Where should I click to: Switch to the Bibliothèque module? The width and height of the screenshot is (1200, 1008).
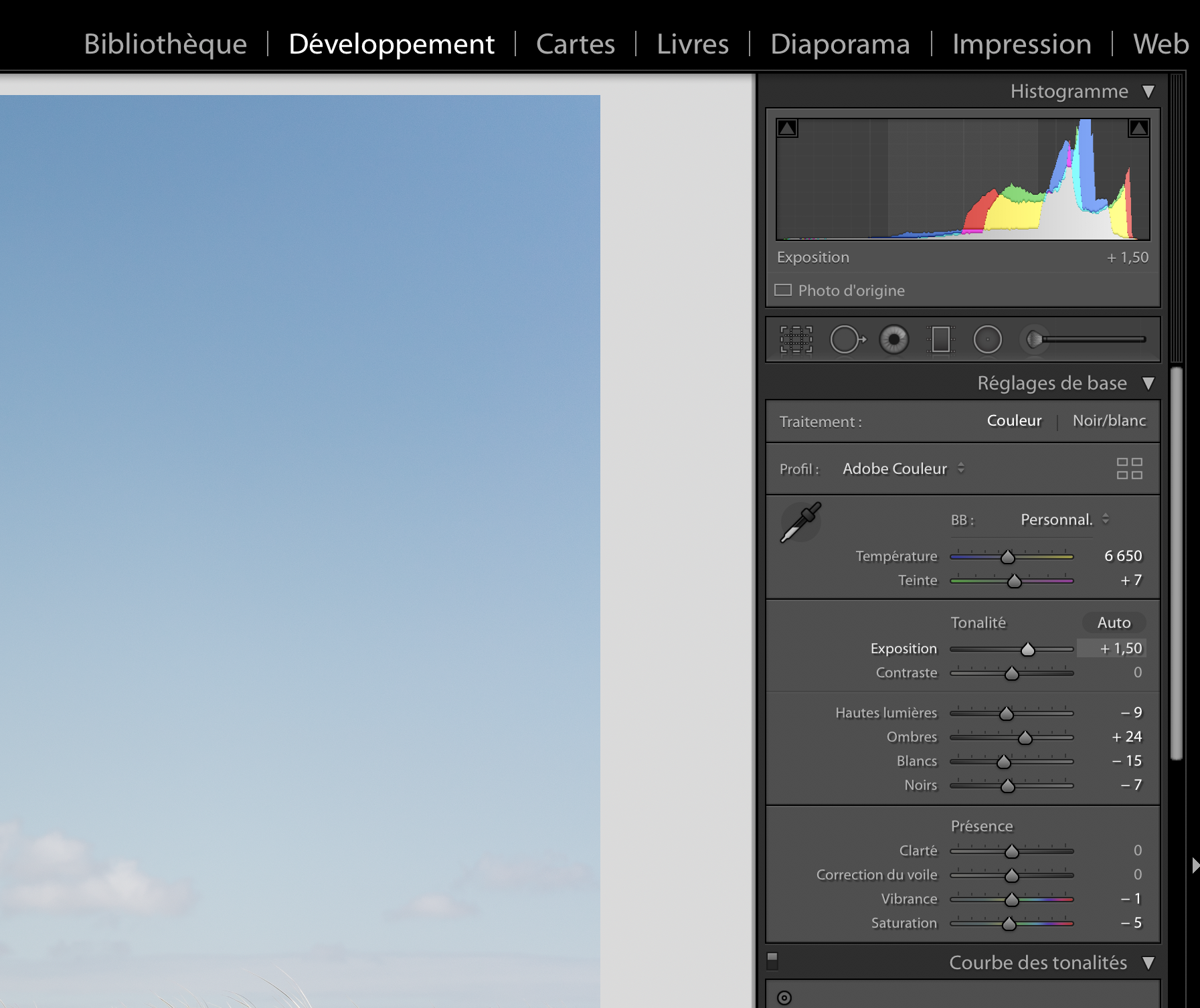[165, 44]
